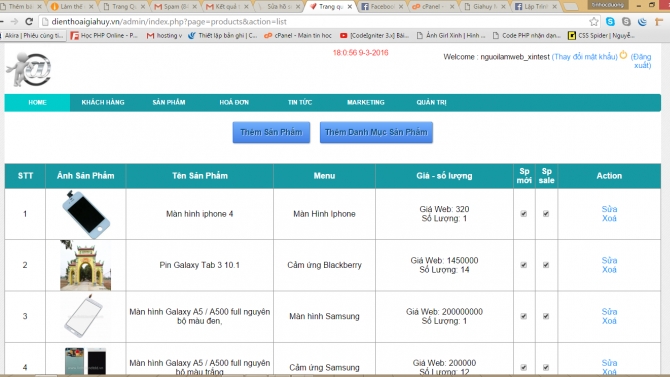Click Xoá for Galaxy A5 màu đen

pyautogui.click(x=609, y=321)
